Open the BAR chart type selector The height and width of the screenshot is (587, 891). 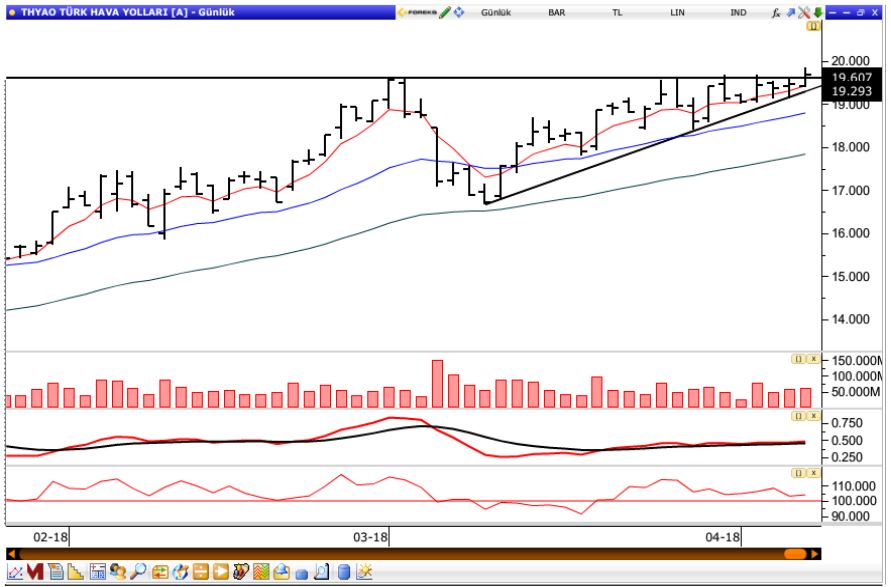tap(557, 13)
